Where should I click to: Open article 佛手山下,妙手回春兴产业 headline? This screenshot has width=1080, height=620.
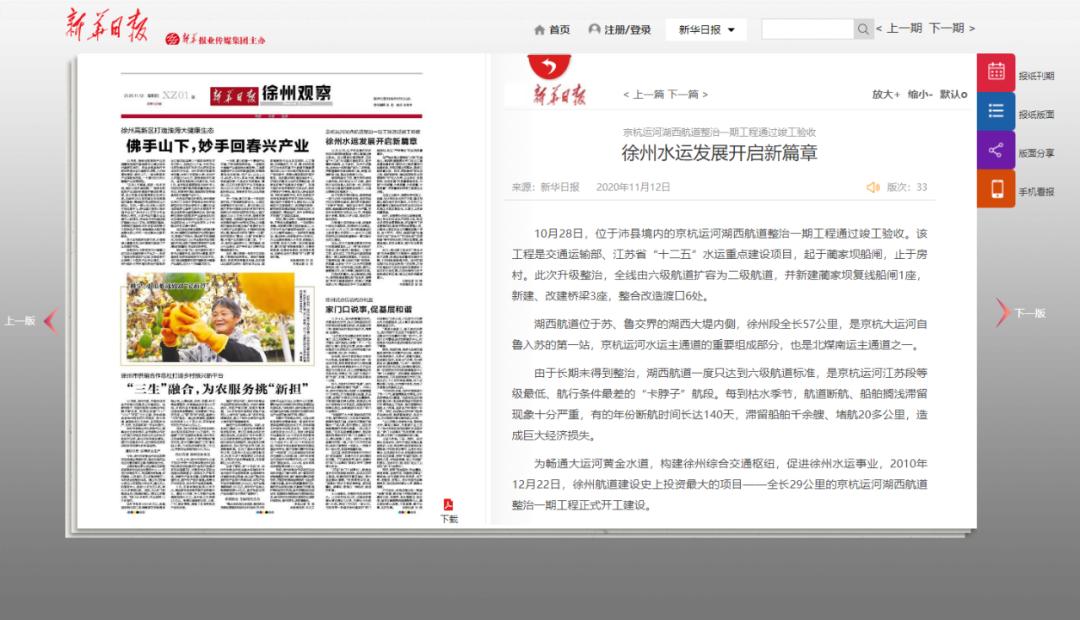point(217,146)
